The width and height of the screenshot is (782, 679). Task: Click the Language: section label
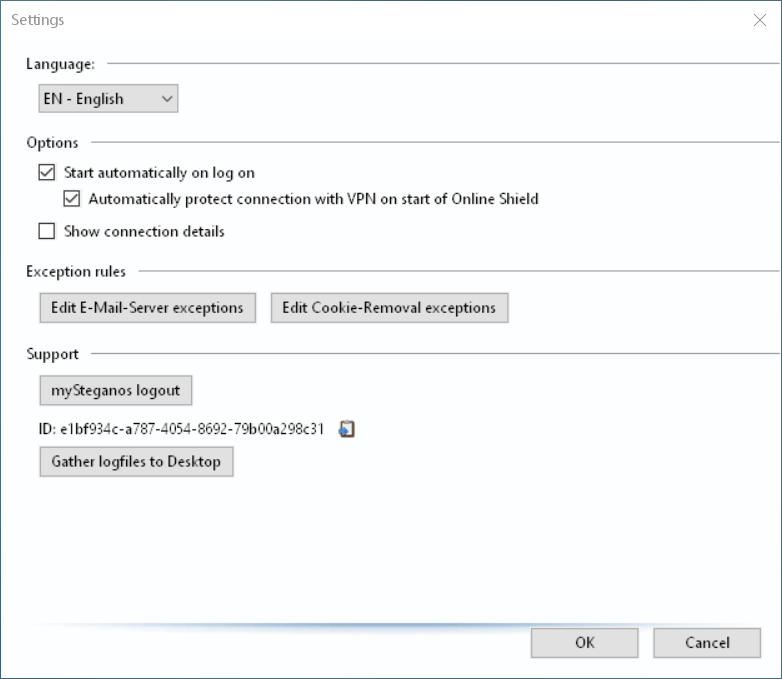coord(60,64)
